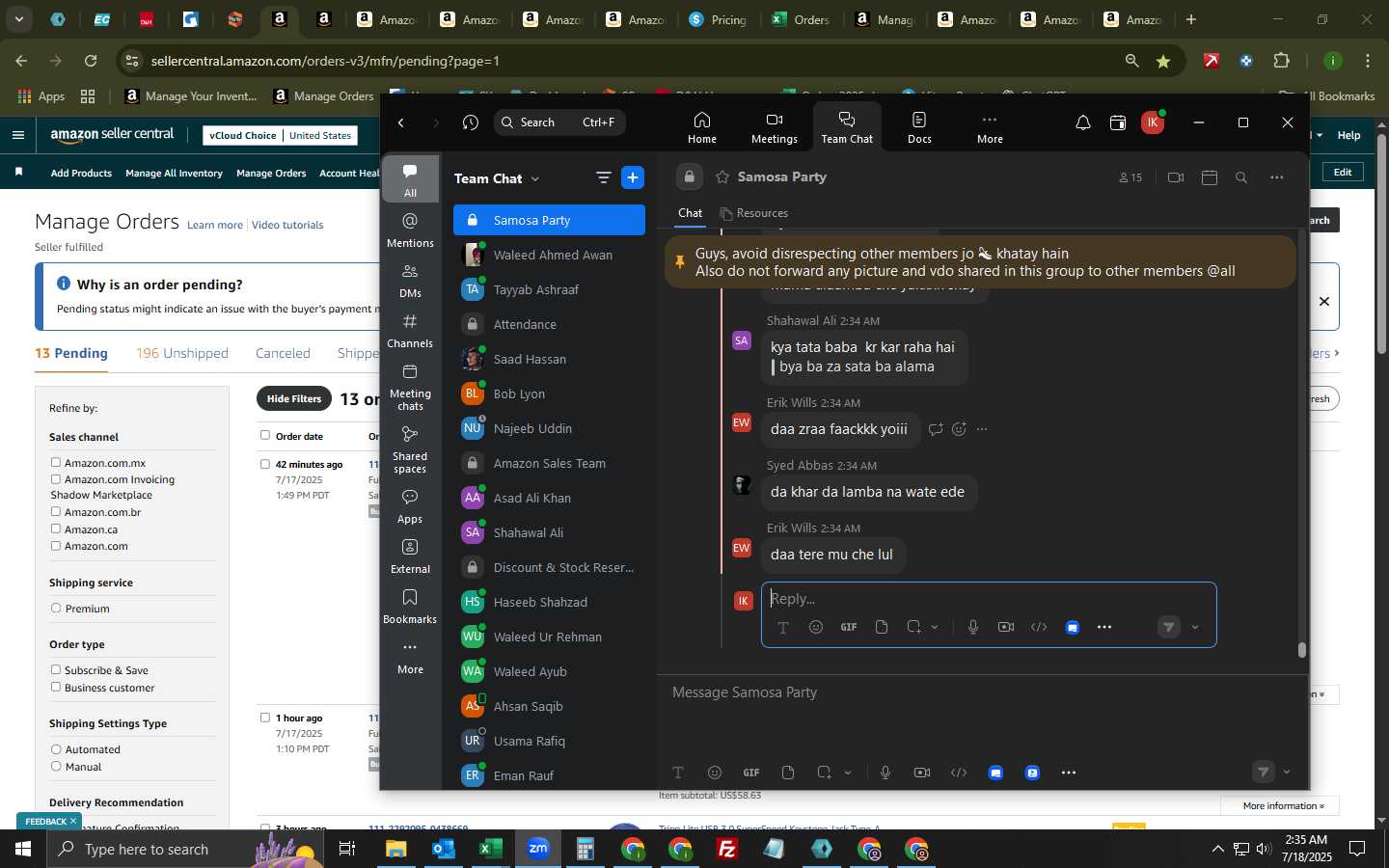1389x868 pixels.
Task: Select the Manual shipping settings radio
Action: (56, 767)
